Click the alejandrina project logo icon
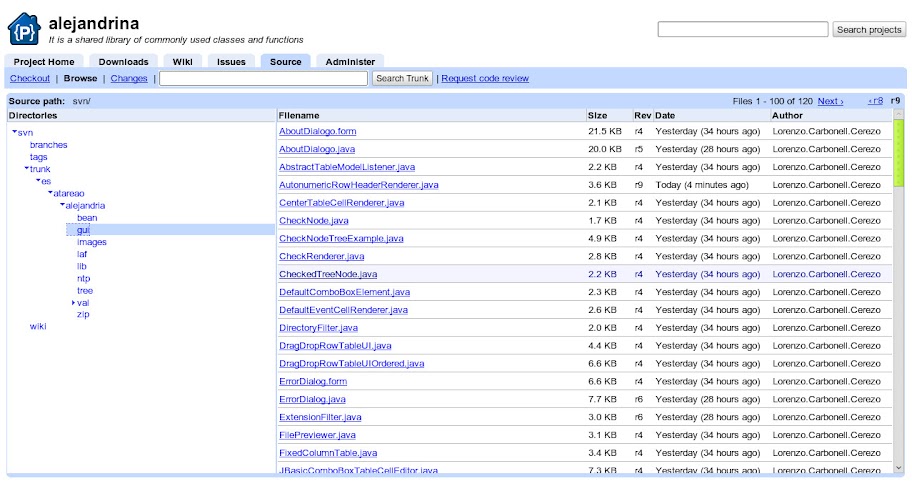912x496 pixels. (25, 29)
